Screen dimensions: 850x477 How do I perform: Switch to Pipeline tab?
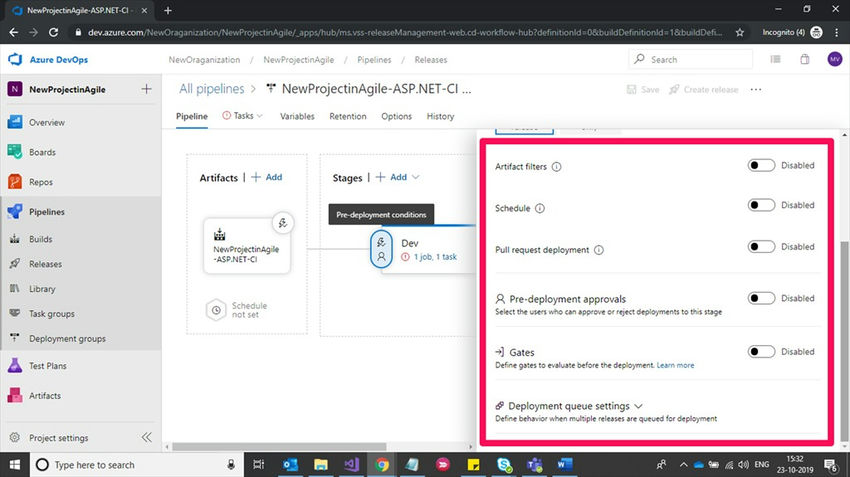(x=192, y=116)
